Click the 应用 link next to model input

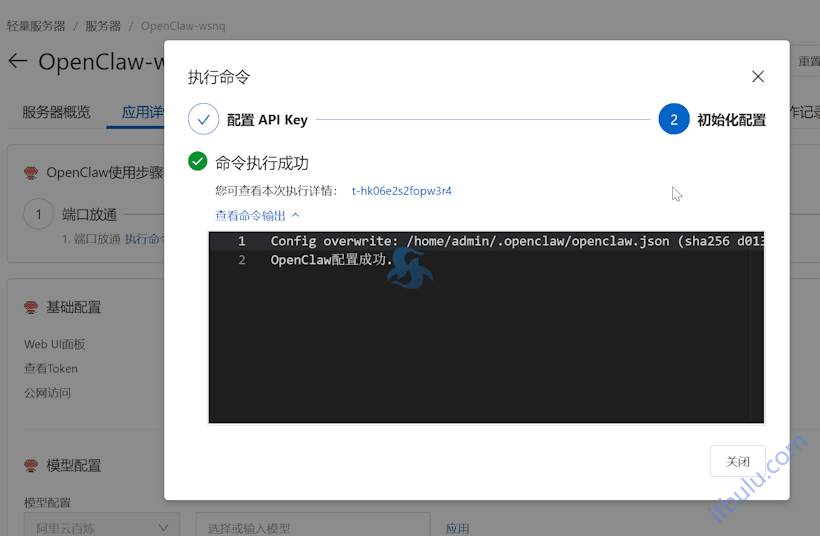457,528
